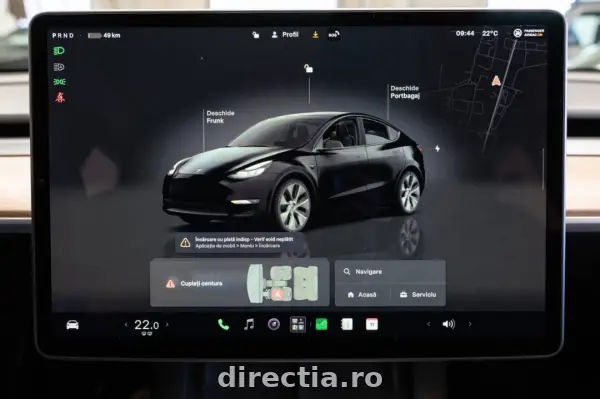Screen dimensions: 600x399
Task: Open the all apps launcher icon
Action: click(x=298, y=324)
